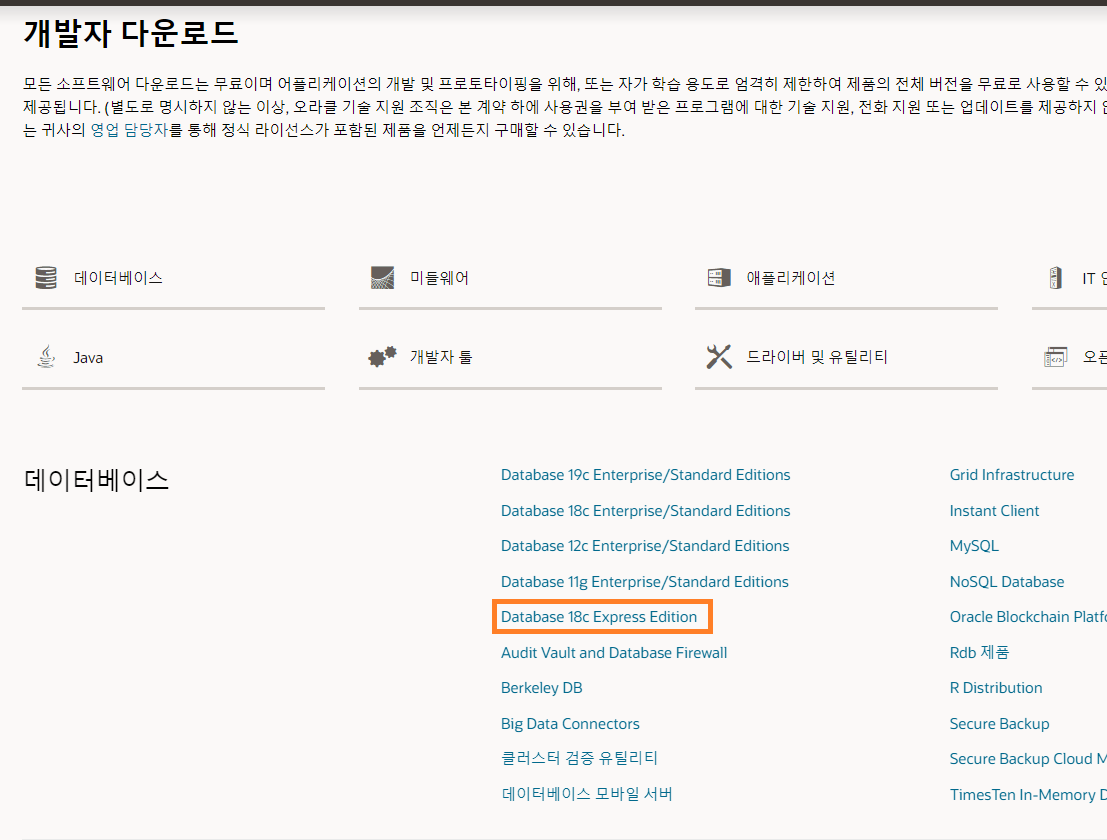The image size is (1107, 840).
Task: Open Database 18c Express Edition link
Action: point(599,617)
